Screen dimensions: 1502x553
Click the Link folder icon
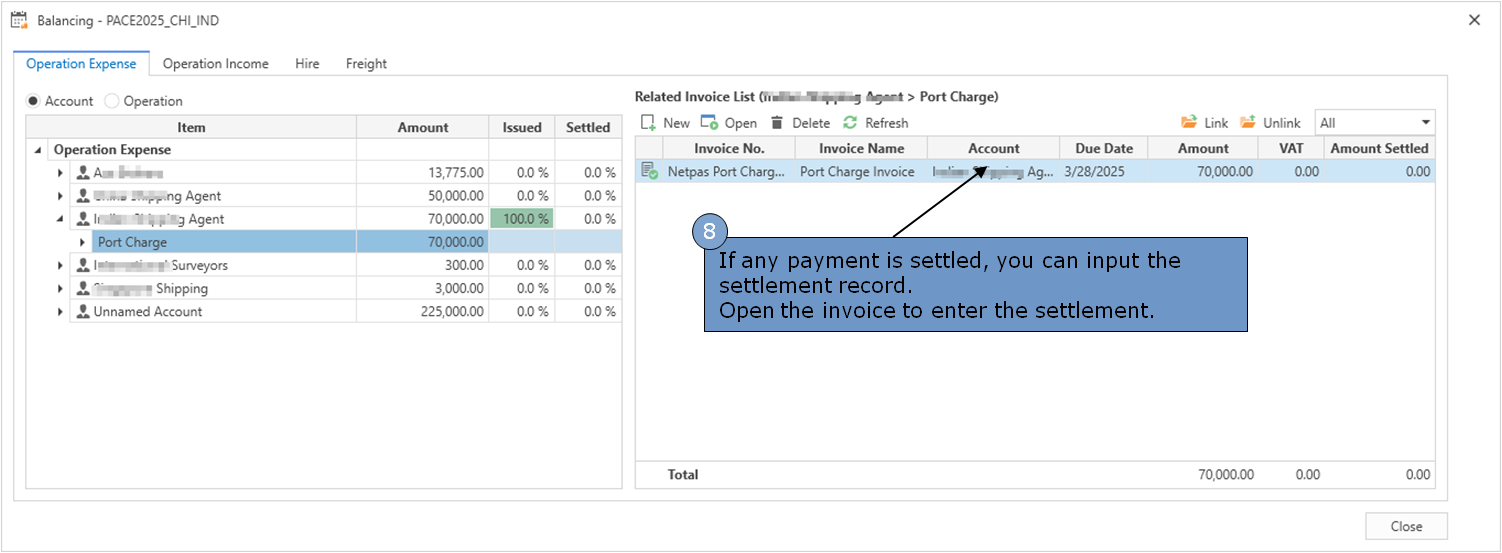(x=1189, y=123)
